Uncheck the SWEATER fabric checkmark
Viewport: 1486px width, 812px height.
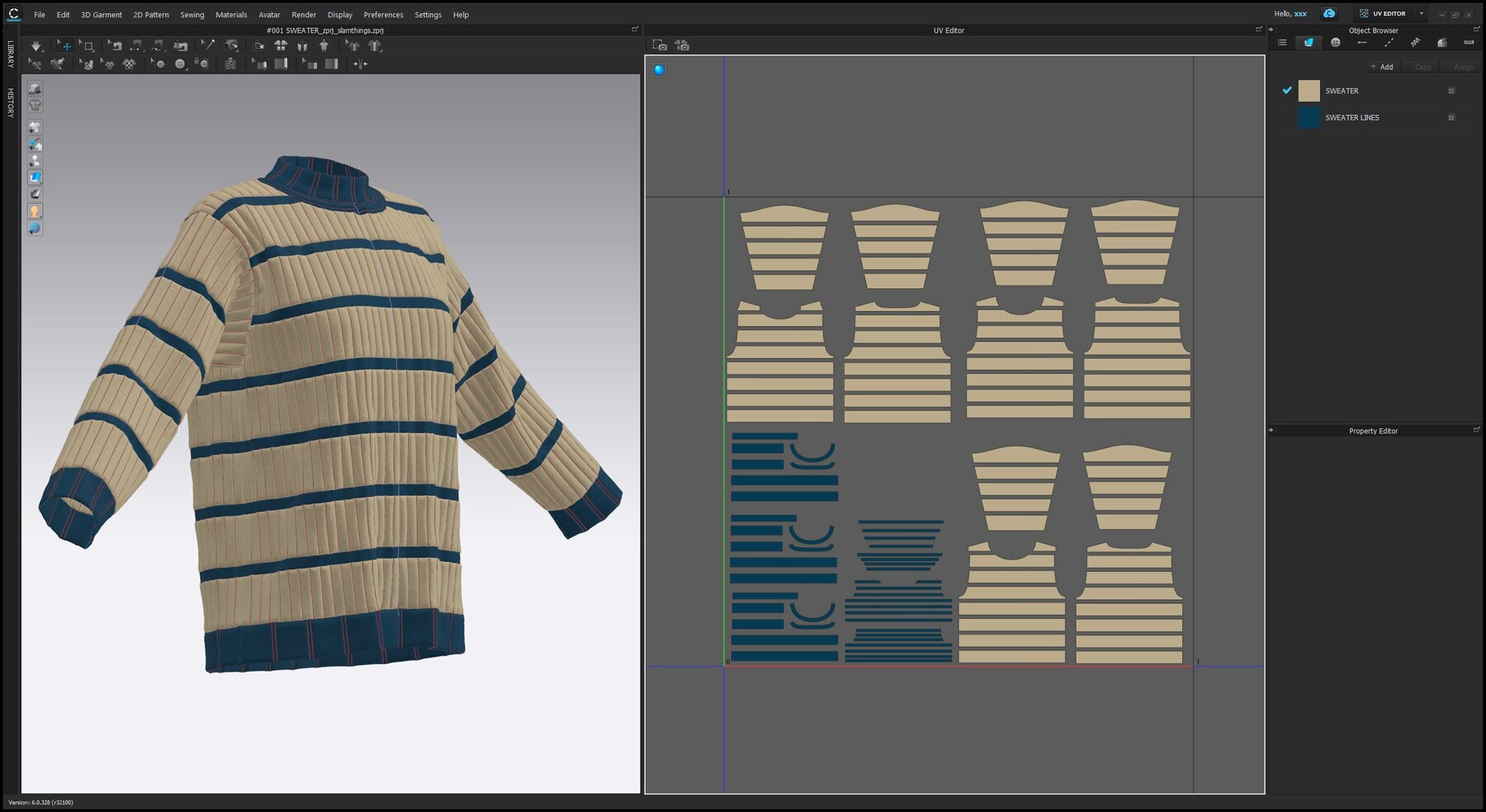[x=1286, y=91]
